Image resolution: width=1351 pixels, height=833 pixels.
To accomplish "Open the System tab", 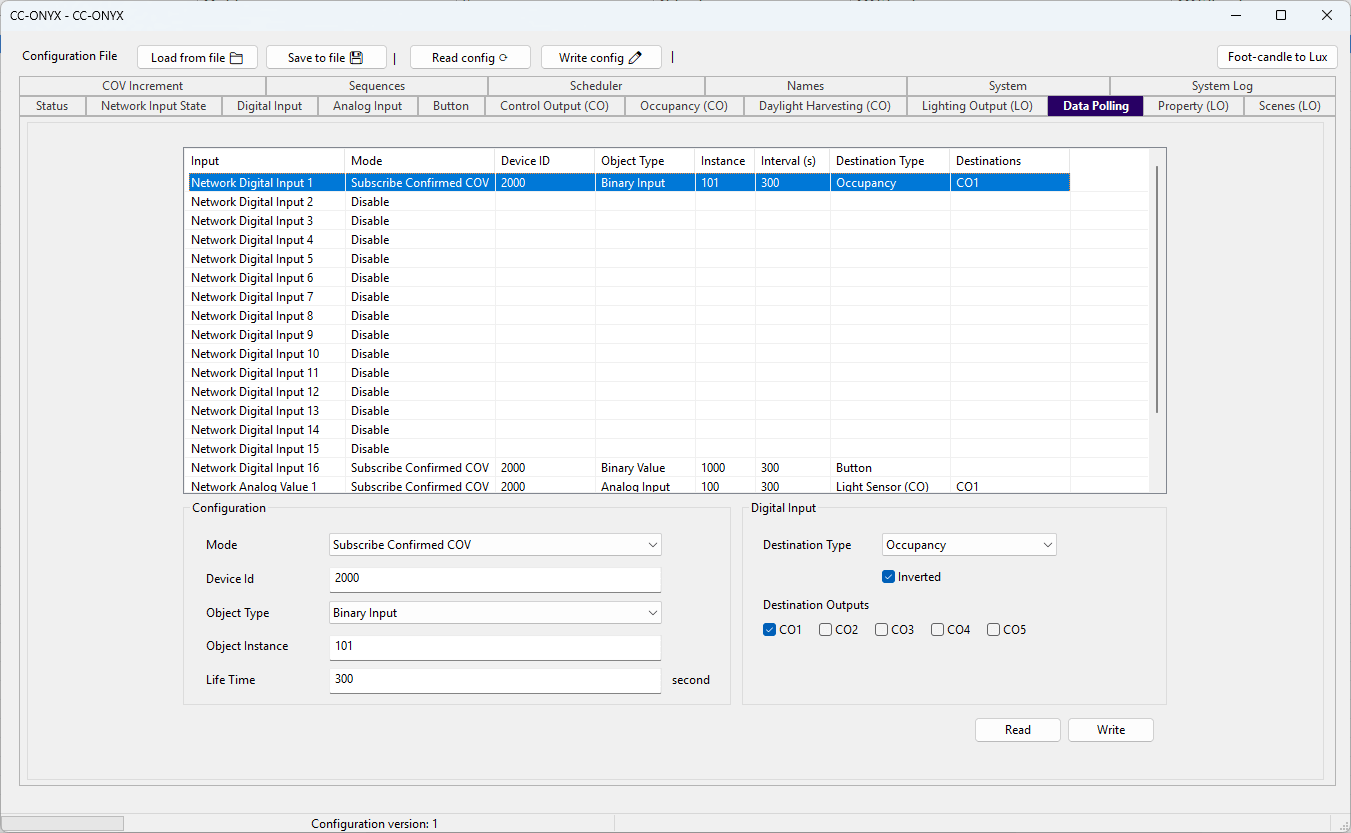I will (x=1008, y=86).
